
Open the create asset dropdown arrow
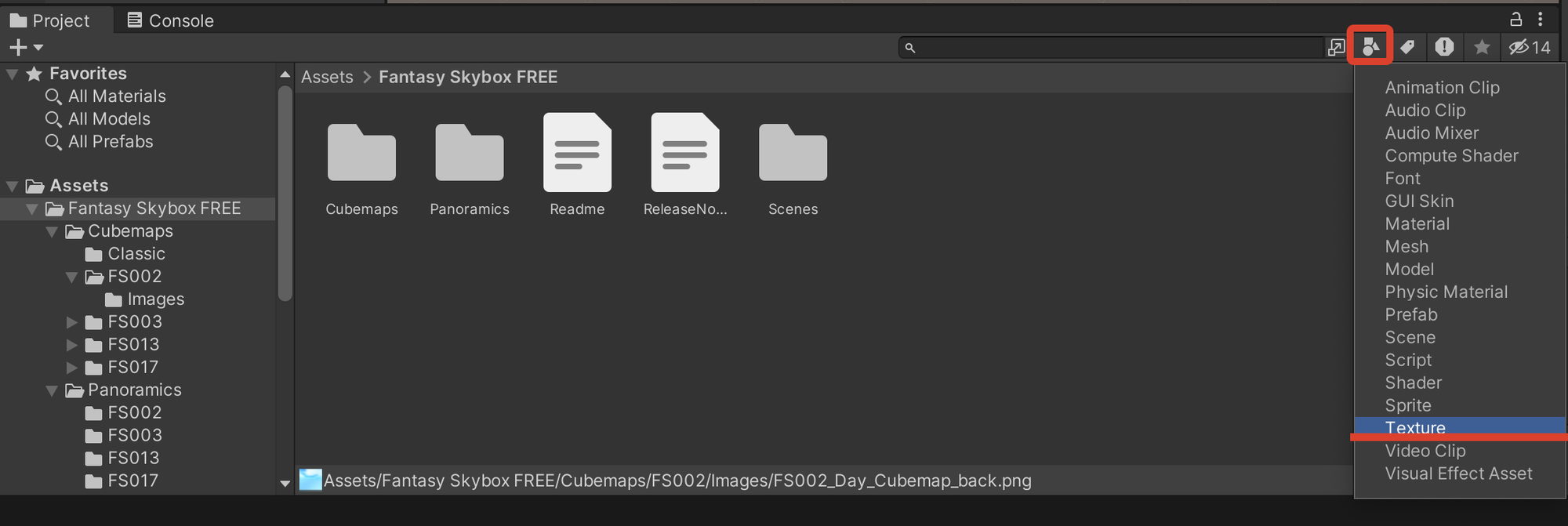pyautogui.click(x=38, y=48)
